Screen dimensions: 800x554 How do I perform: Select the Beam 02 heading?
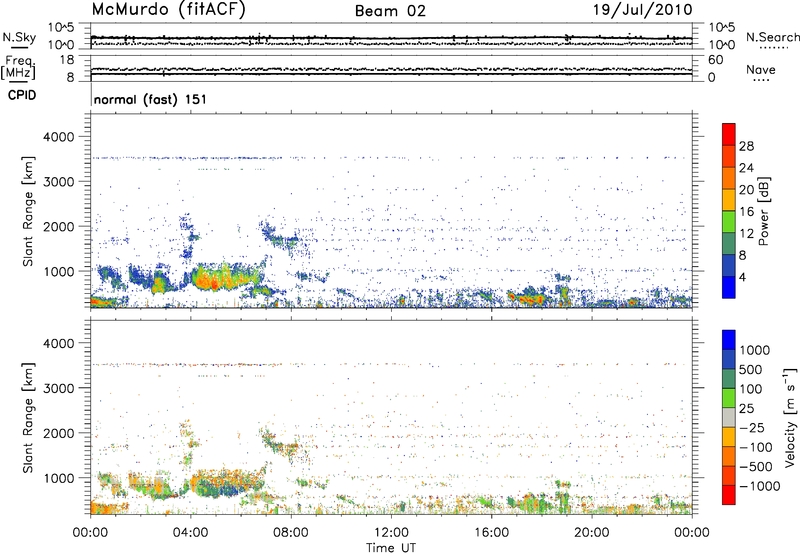coord(390,11)
